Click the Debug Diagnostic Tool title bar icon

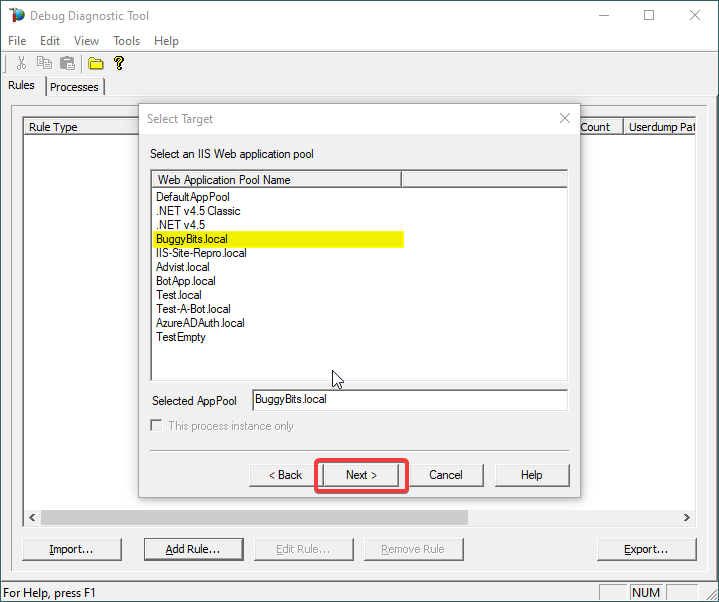16,15
